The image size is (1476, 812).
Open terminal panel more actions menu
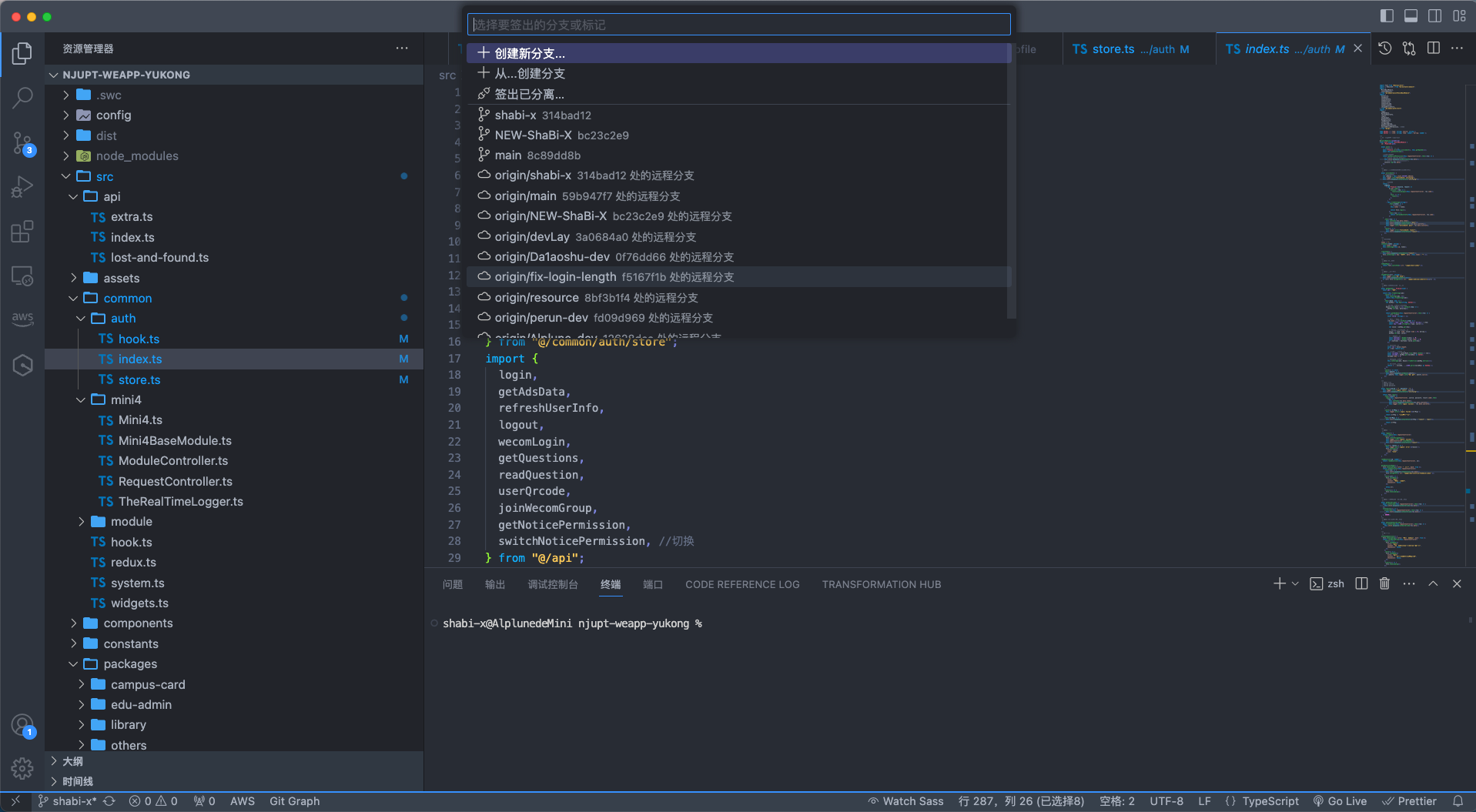coord(1409,583)
